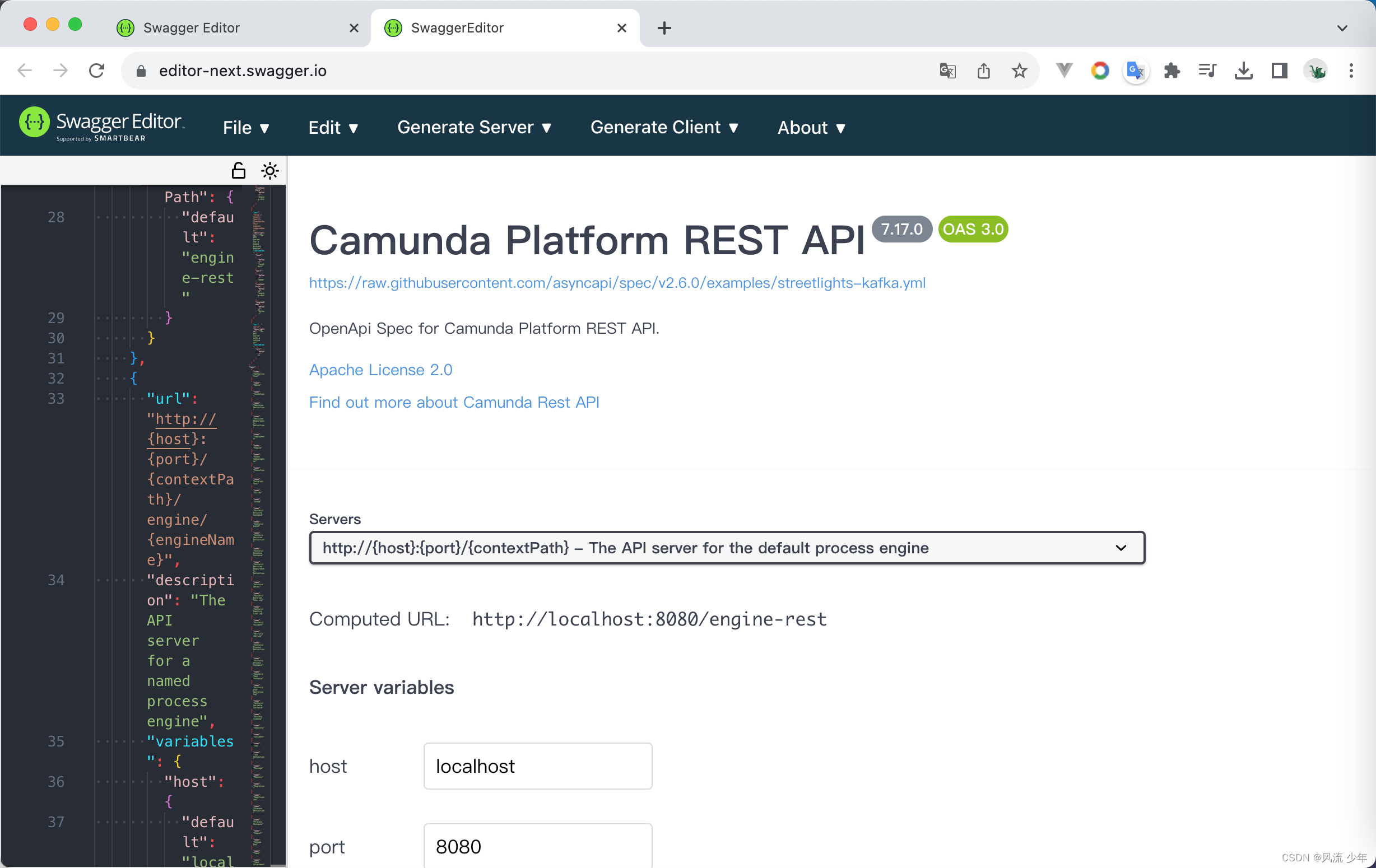Expand the tab search chevron
Image resolution: width=1376 pixels, height=868 pixels.
(x=1342, y=27)
